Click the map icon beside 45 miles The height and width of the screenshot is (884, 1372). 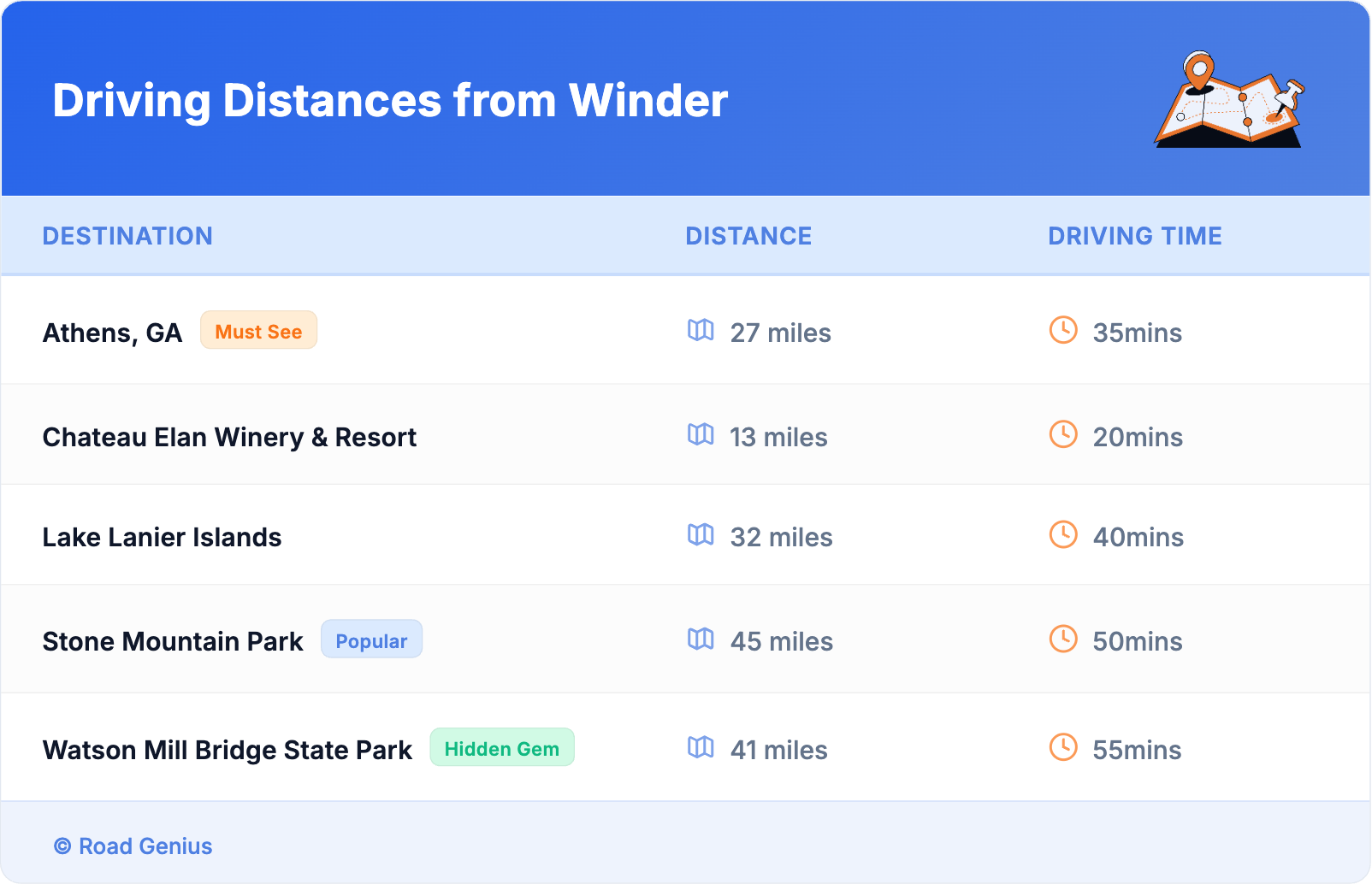701,639
